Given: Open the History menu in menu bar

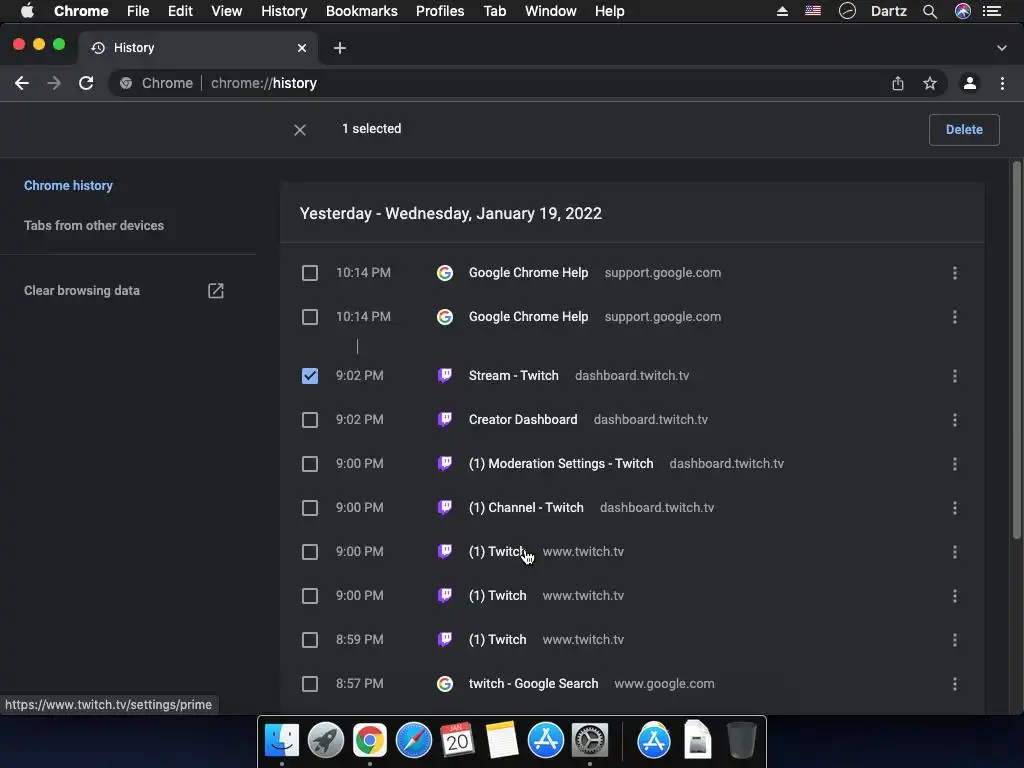Looking at the screenshot, I should (x=284, y=11).
